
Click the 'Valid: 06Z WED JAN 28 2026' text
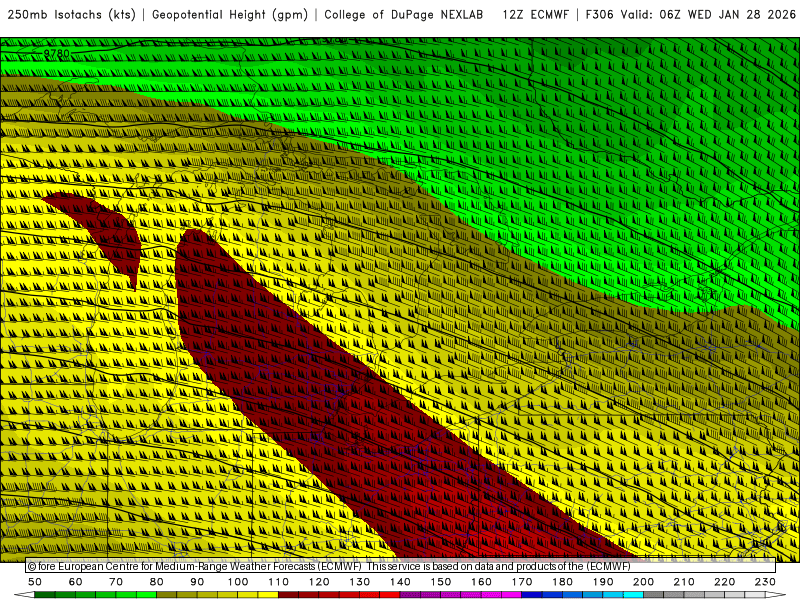coord(709,15)
